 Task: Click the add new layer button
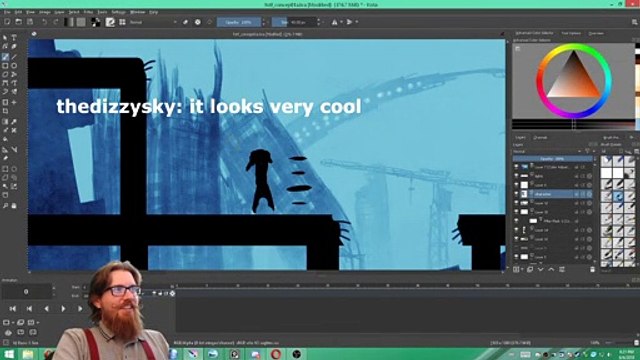(x=516, y=269)
